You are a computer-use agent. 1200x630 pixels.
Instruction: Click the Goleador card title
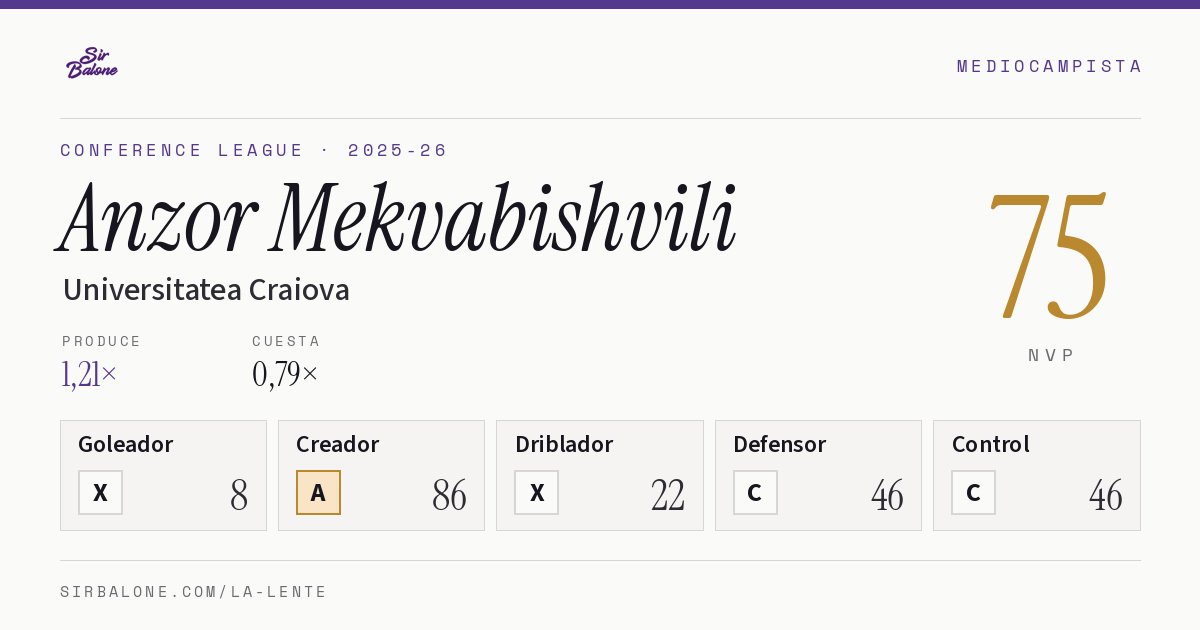tap(126, 444)
